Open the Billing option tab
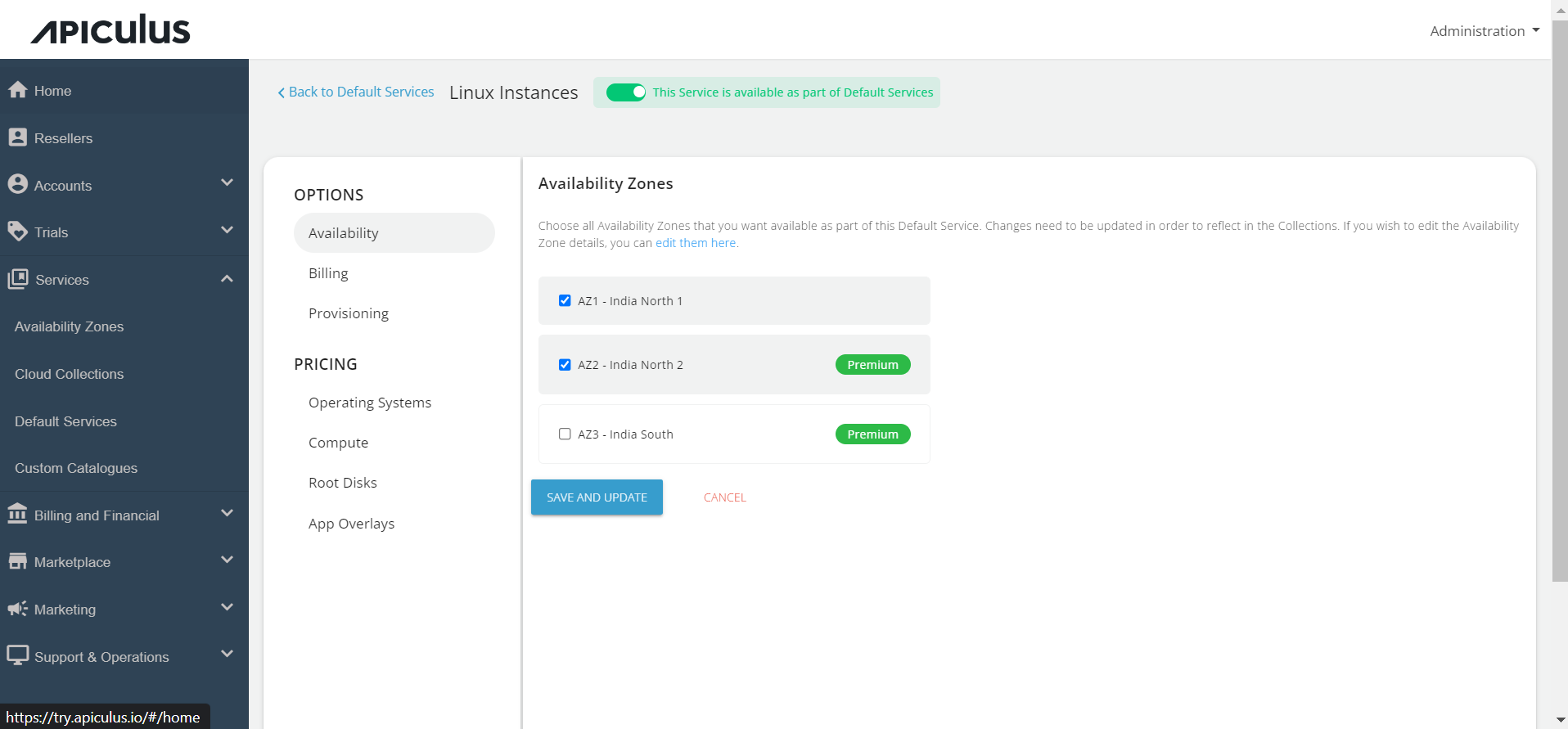Screen dimensions: 1568x729 pos(328,273)
